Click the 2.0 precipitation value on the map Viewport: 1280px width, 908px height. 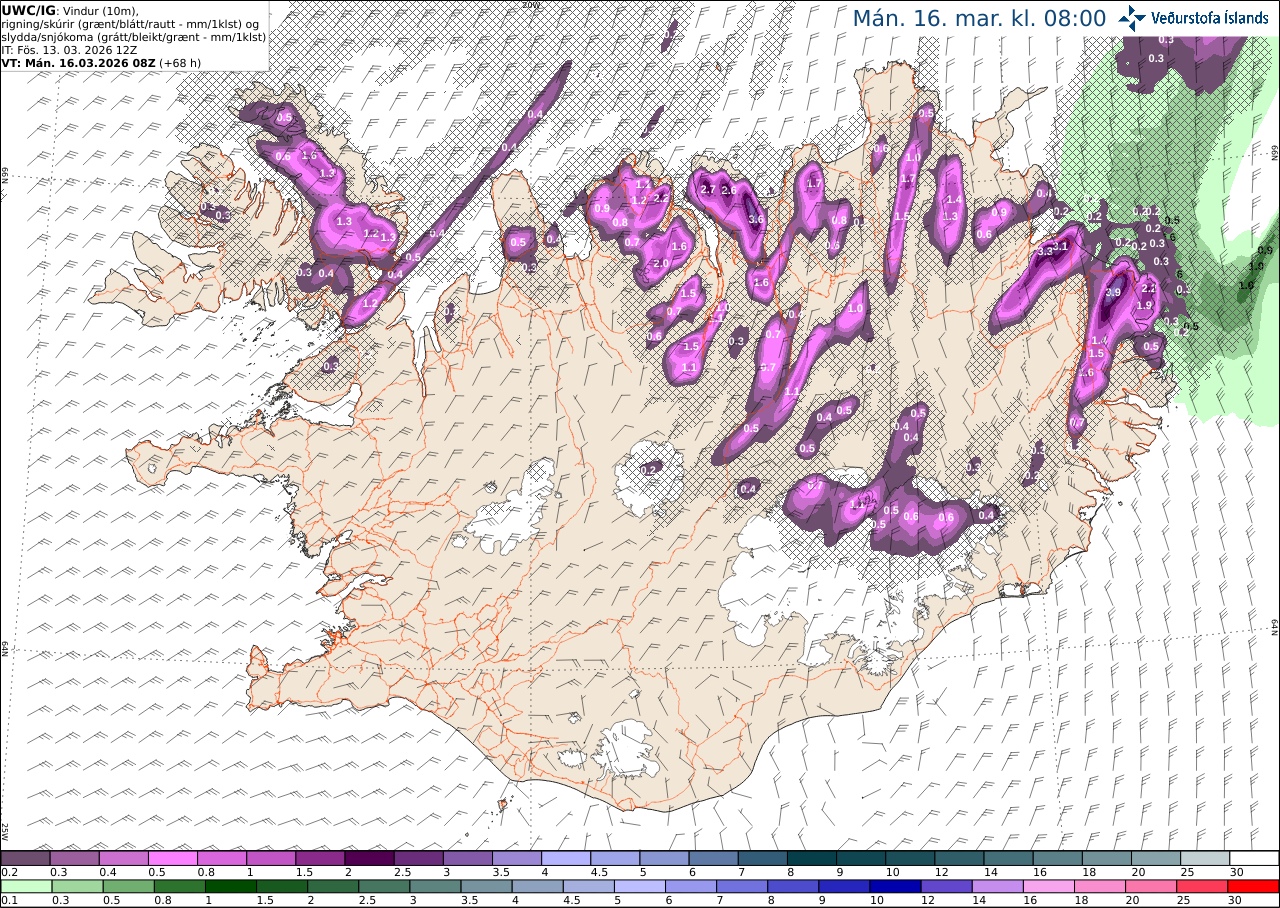(661, 263)
